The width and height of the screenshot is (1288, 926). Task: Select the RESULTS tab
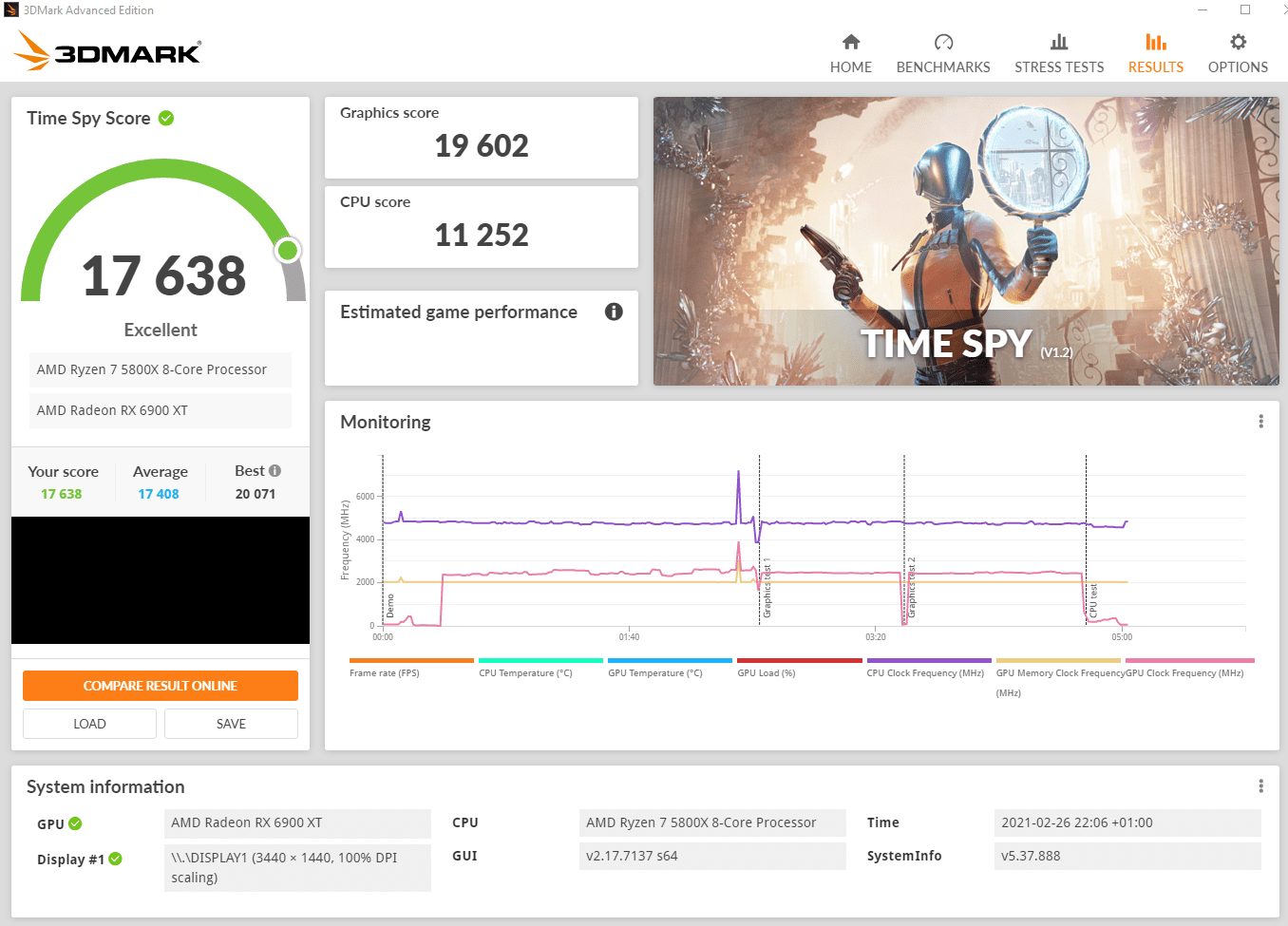pyautogui.click(x=1155, y=54)
